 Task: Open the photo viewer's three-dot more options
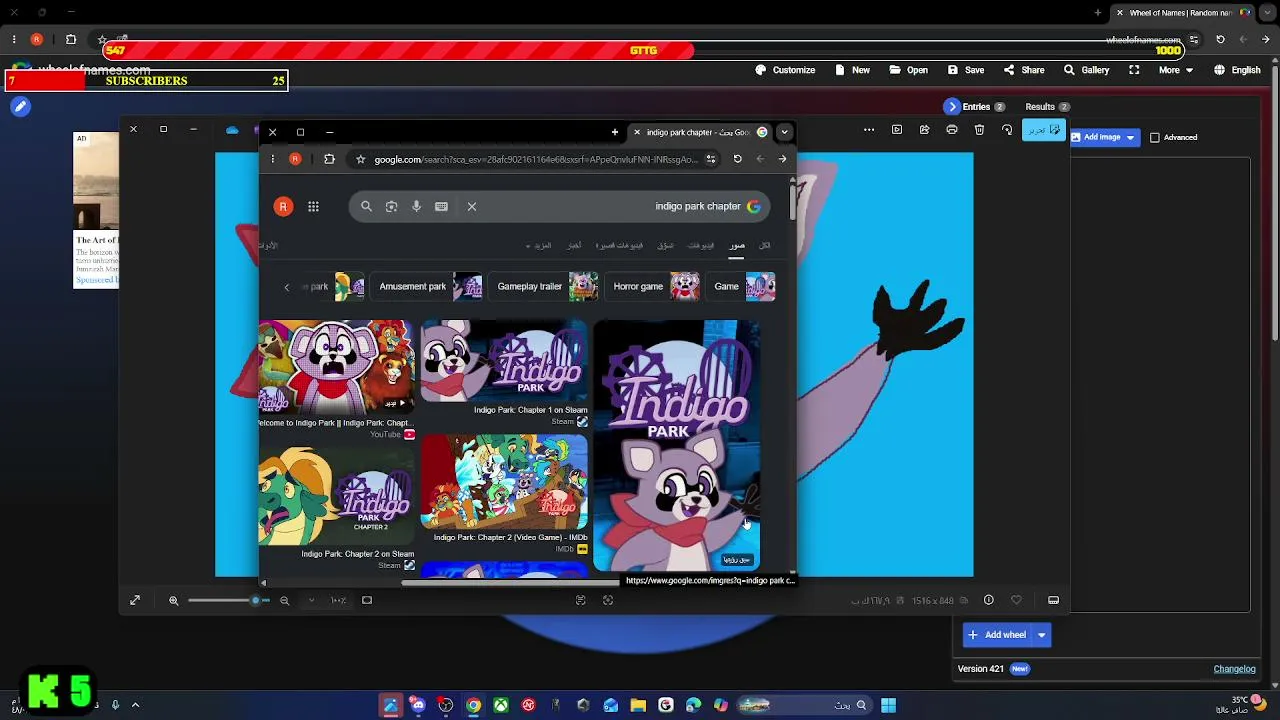pyautogui.click(x=869, y=130)
